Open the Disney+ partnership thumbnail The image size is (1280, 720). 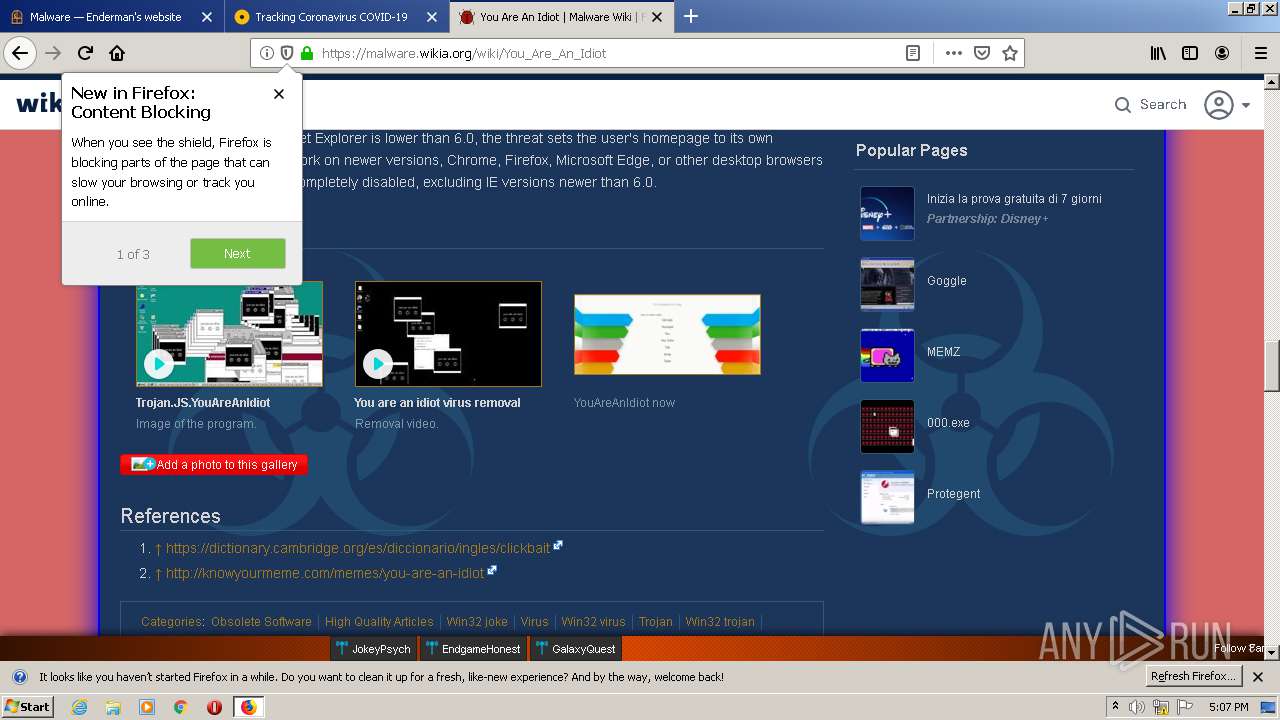(887, 213)
